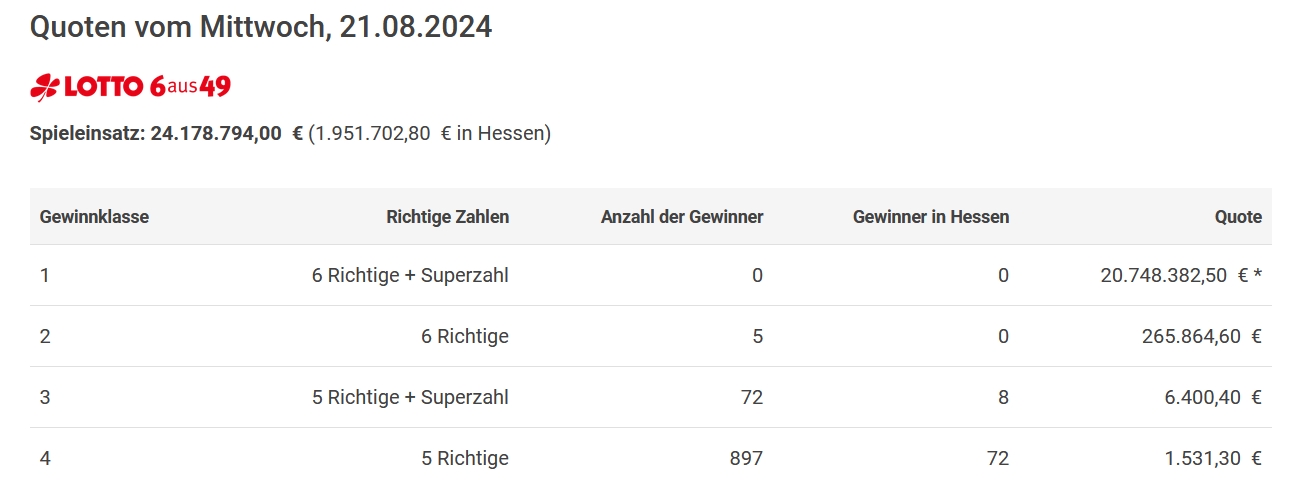Click the heading Quoten vom Mittwoch, 21.08.2024
The image size is (1289, 482).
(261, 27)
